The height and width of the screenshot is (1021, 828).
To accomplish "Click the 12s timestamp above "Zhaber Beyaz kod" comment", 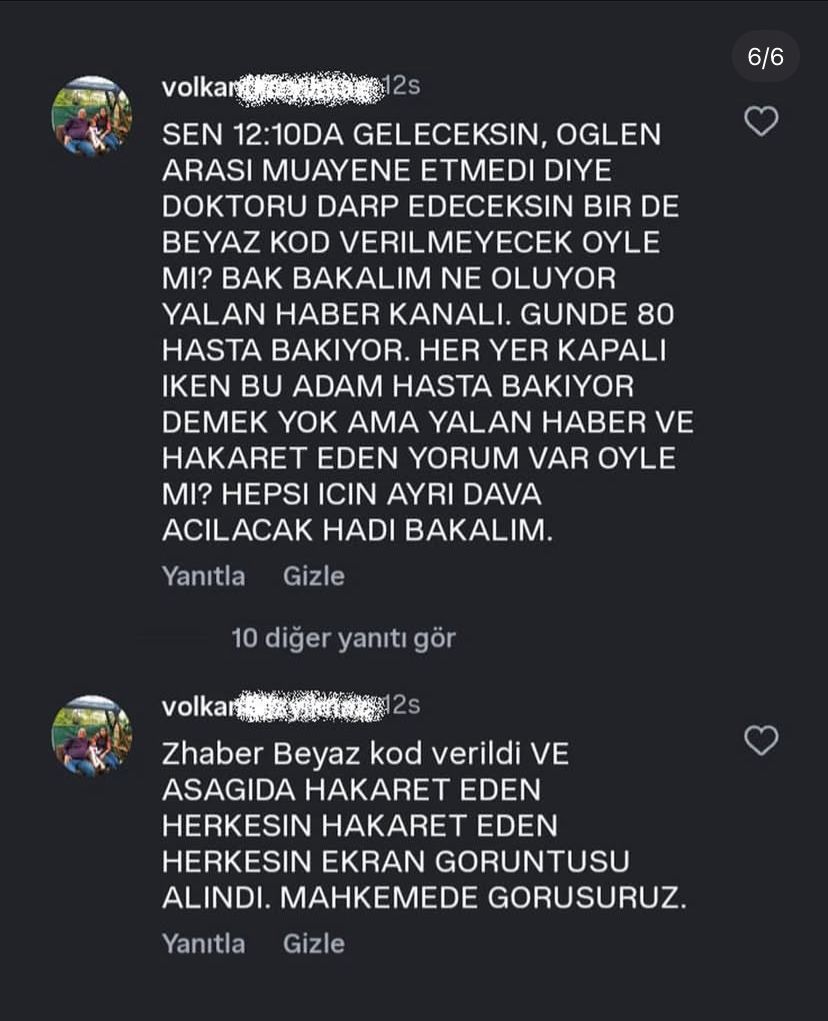I will point(402,706).
